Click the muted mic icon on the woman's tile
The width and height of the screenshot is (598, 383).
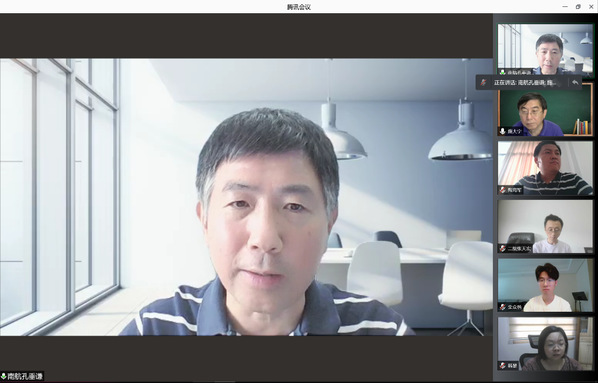[503, 365]
